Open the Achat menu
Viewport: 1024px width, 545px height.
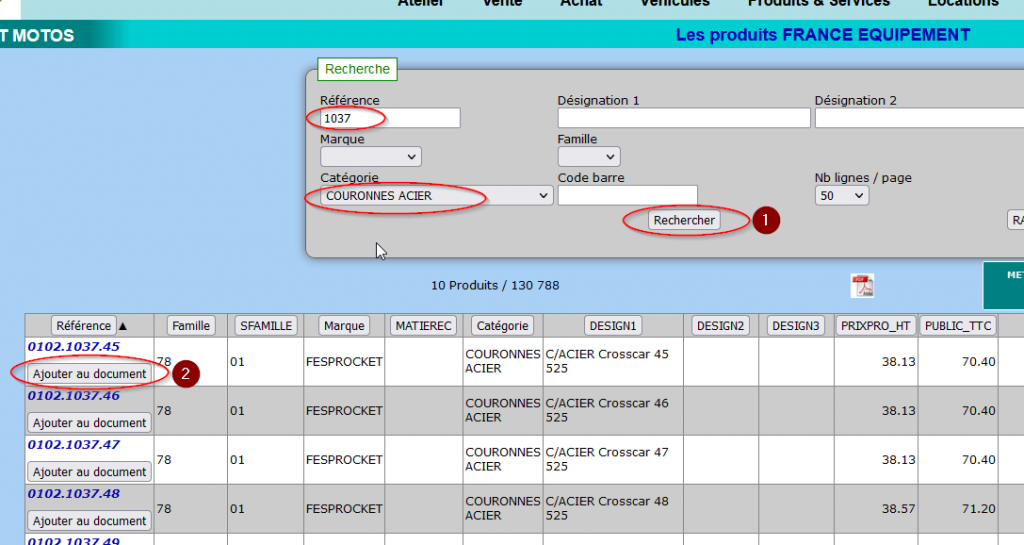click(581, 3)
